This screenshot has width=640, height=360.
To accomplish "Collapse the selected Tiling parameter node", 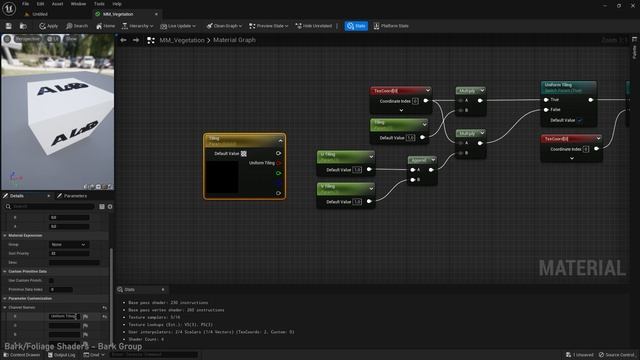I will (x=280, y=141).
